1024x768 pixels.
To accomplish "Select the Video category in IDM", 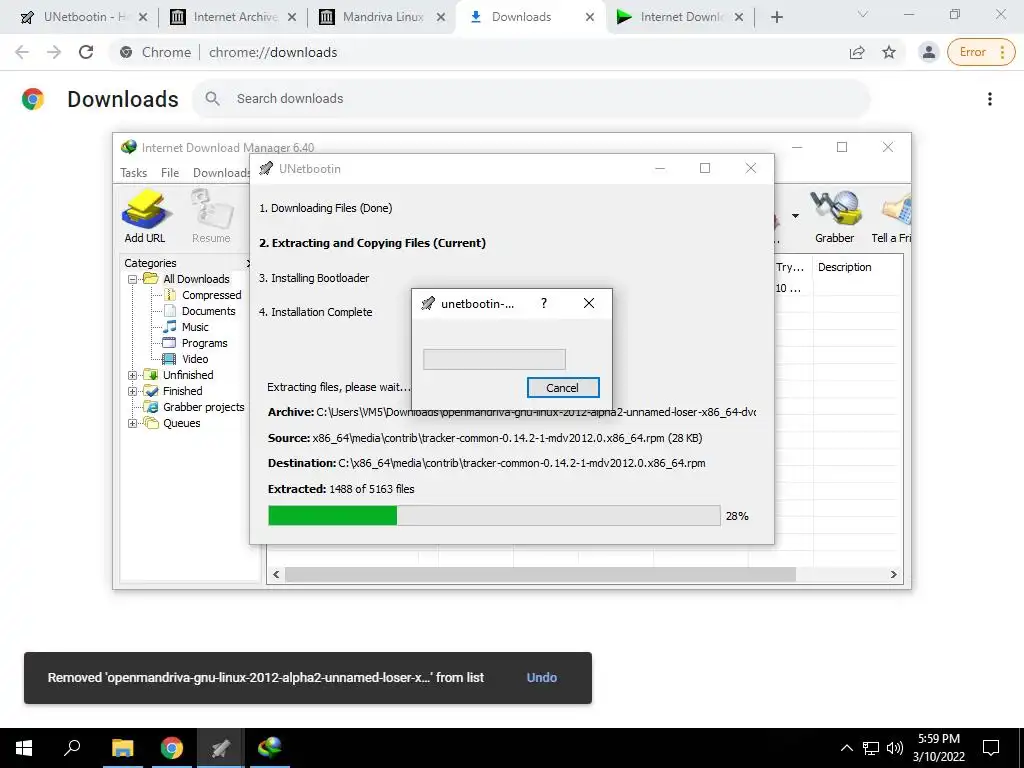I will pyautogui.click(x=195, y=359).
